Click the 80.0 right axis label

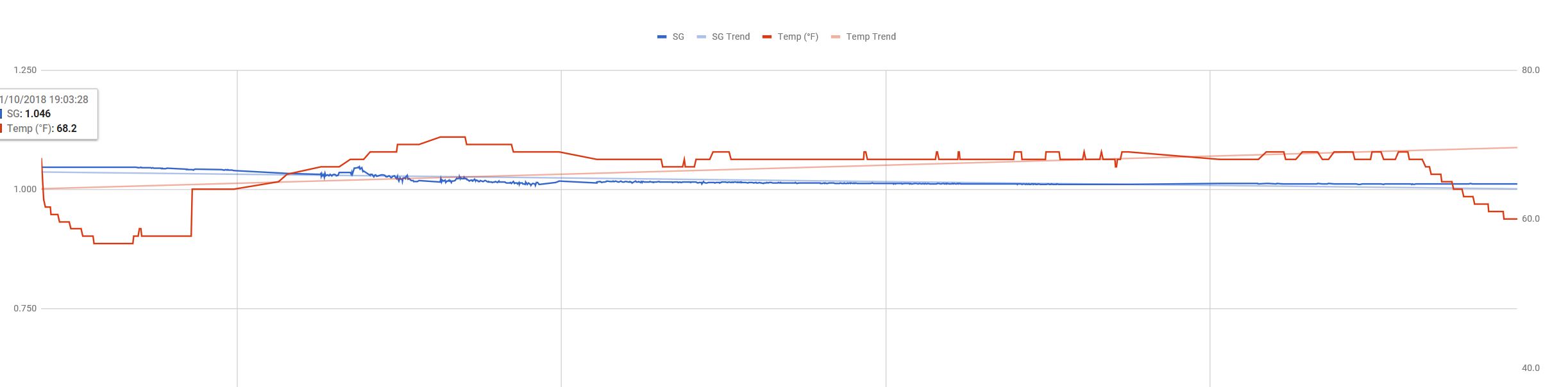tap(1530, 70)
